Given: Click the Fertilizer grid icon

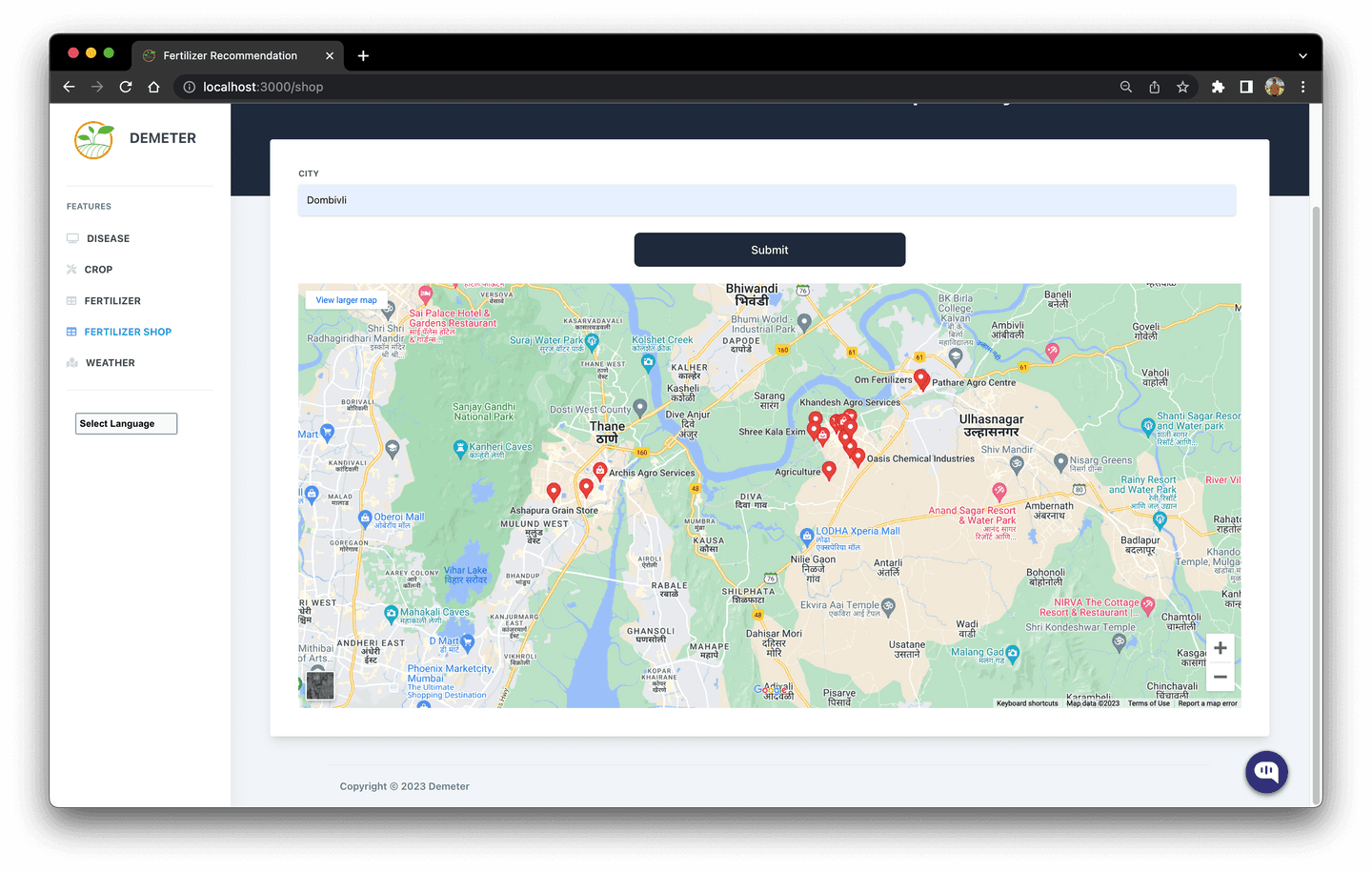Looking at the screenshot, I should point(71,301).
